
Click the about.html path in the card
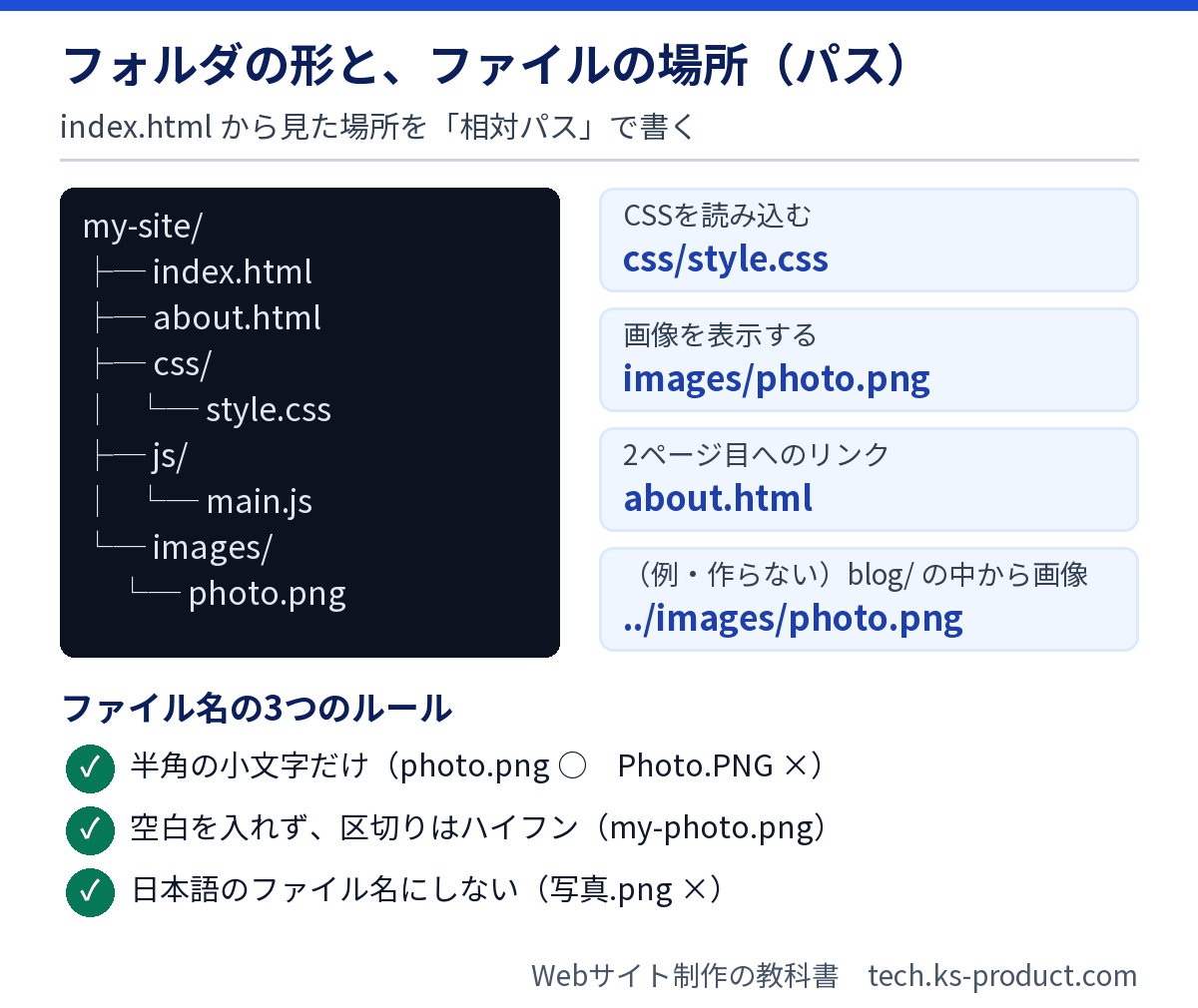[x=718, y=498]
